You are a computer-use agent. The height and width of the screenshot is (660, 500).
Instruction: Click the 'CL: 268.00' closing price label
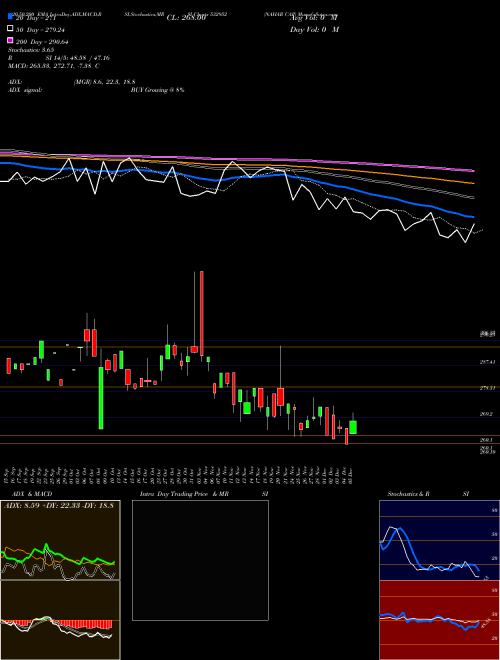point(186,18)
